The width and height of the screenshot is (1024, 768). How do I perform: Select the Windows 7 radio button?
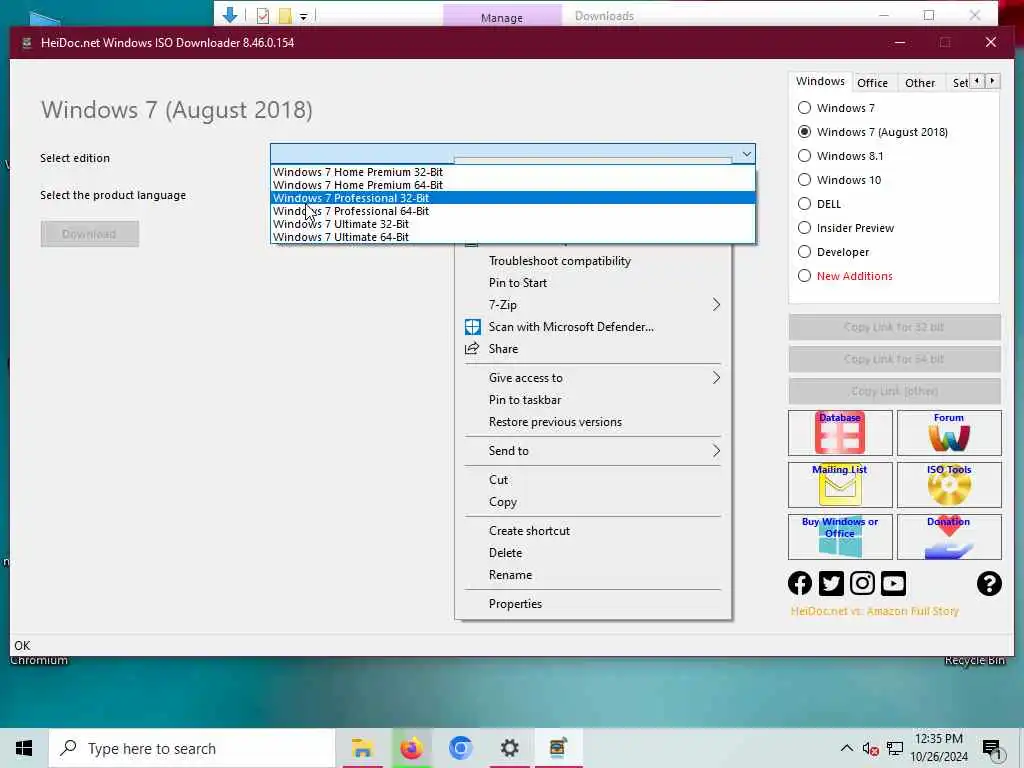[x=805, y=108]
